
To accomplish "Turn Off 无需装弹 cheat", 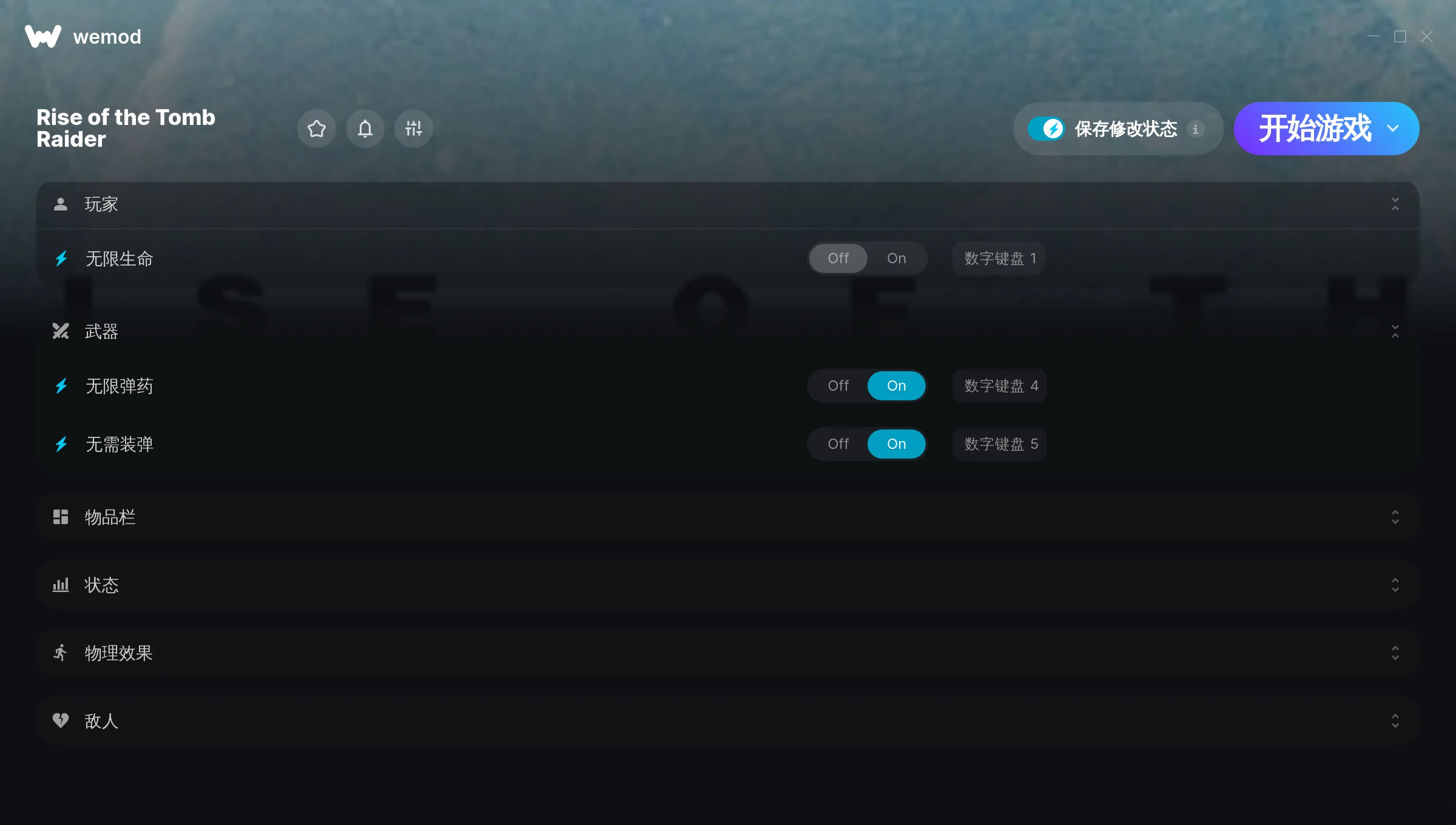I will [x=838, y=444].
